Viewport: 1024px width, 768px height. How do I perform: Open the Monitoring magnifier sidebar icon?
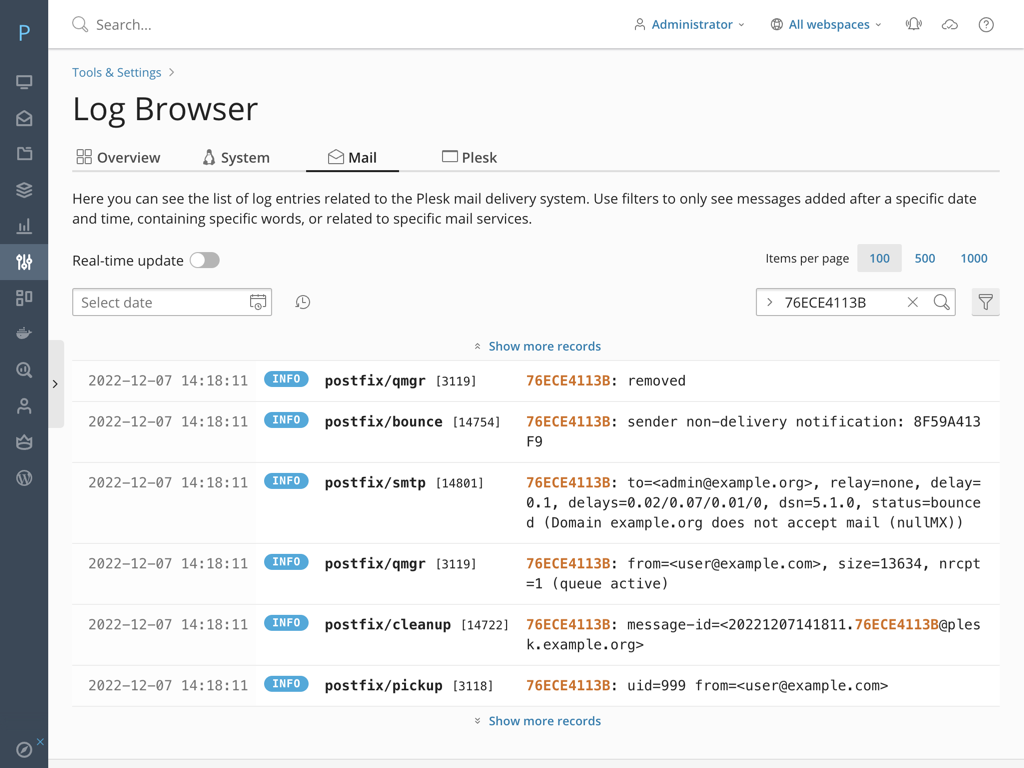coord(24,370)
